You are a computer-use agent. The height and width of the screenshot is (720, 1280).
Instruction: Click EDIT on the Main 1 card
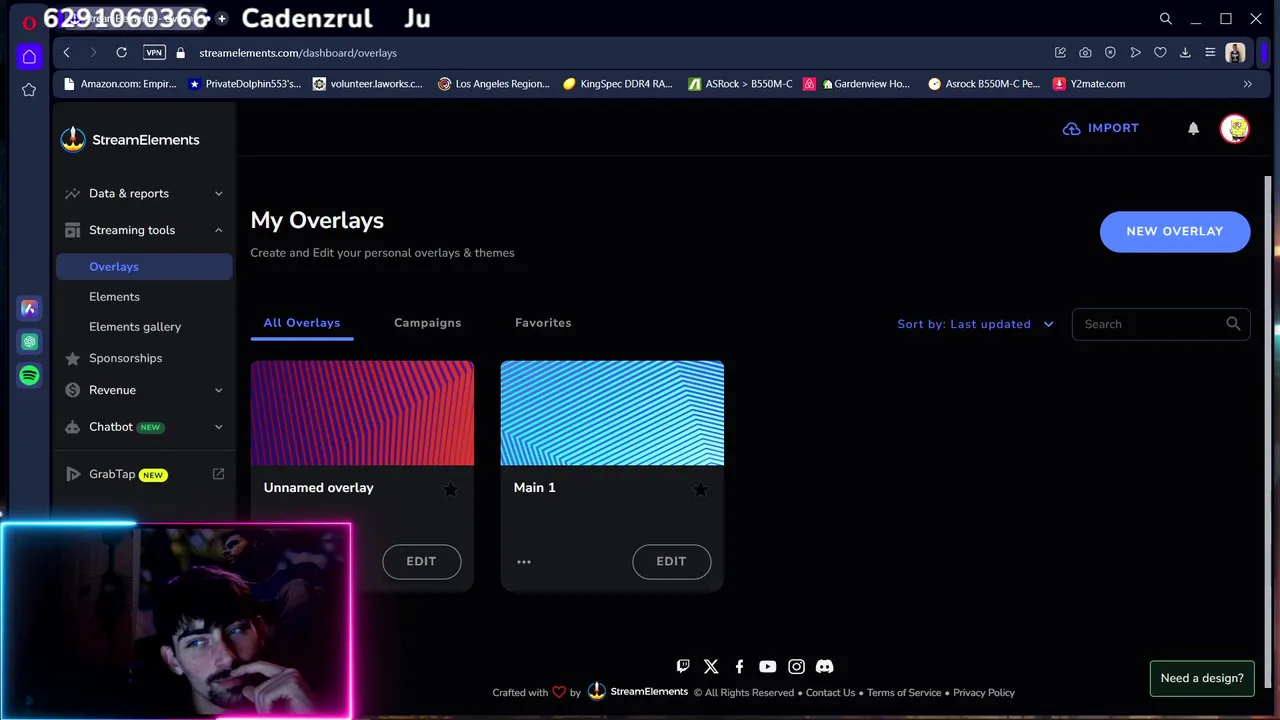[x=671, y=562]
